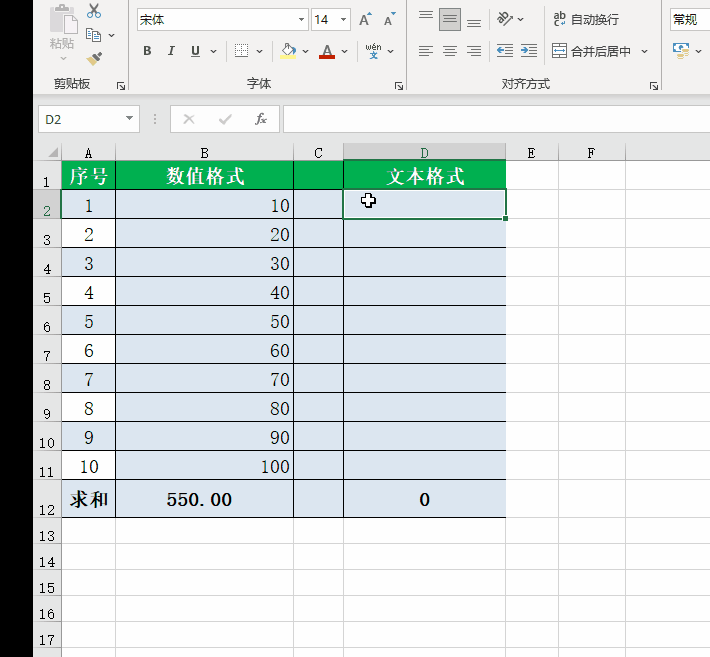Image resolution: width=710 pixels, height=657 pixels.
Task: Click the Paste (粘贴) button
Action: [63, 33]
